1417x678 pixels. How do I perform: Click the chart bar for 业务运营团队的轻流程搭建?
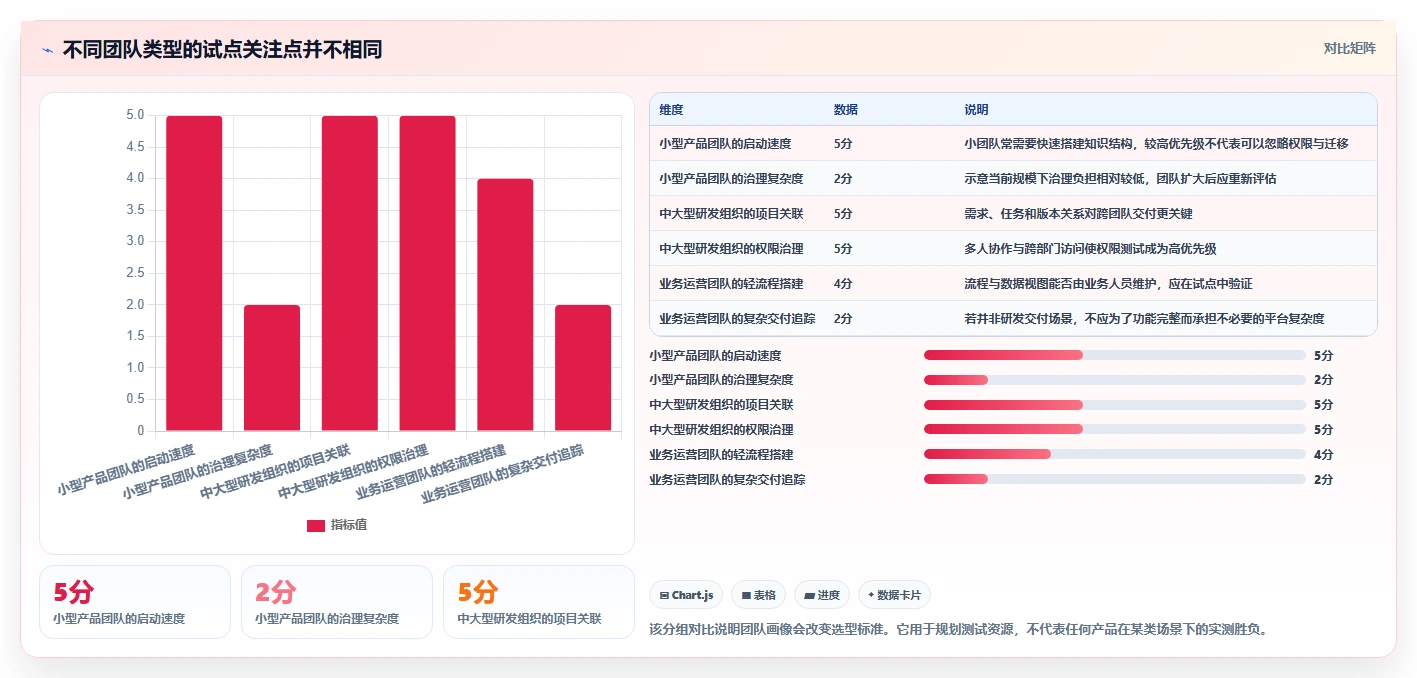tap(505, 305)
